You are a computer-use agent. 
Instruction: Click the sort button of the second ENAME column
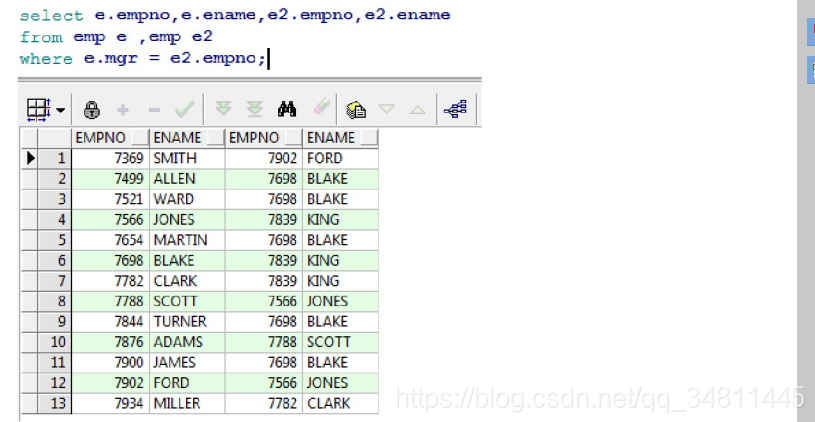tap(369, 138)
